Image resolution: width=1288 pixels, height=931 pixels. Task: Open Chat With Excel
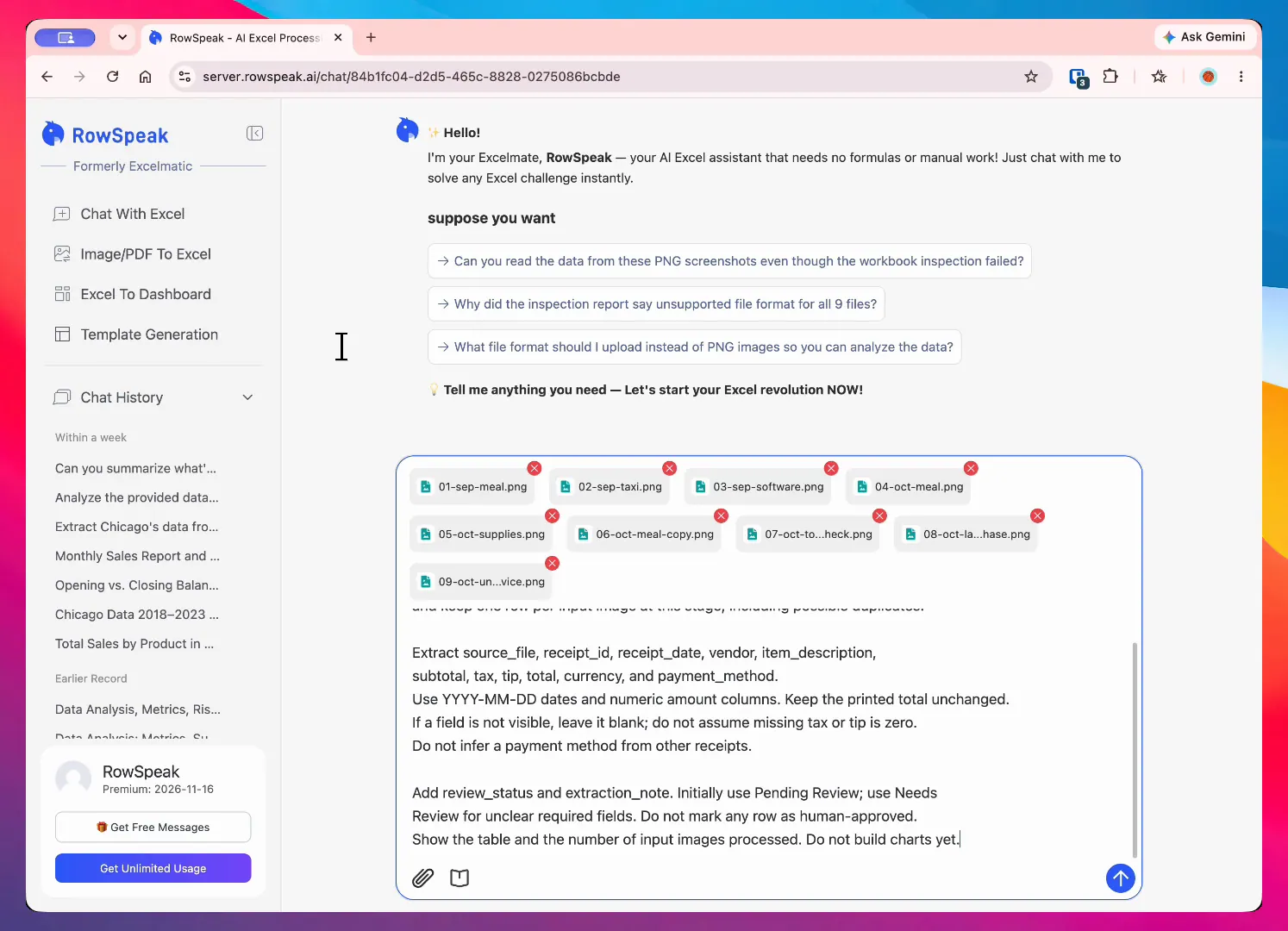pos(133,214)
